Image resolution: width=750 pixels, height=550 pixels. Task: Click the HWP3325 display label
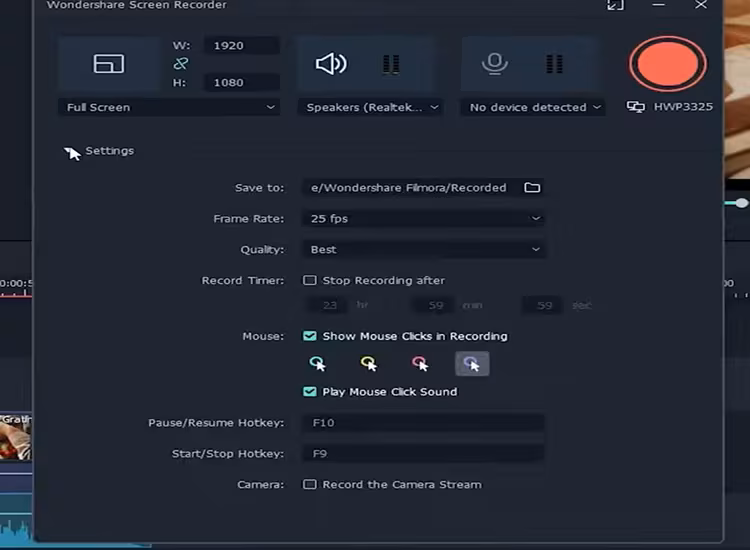683,107
